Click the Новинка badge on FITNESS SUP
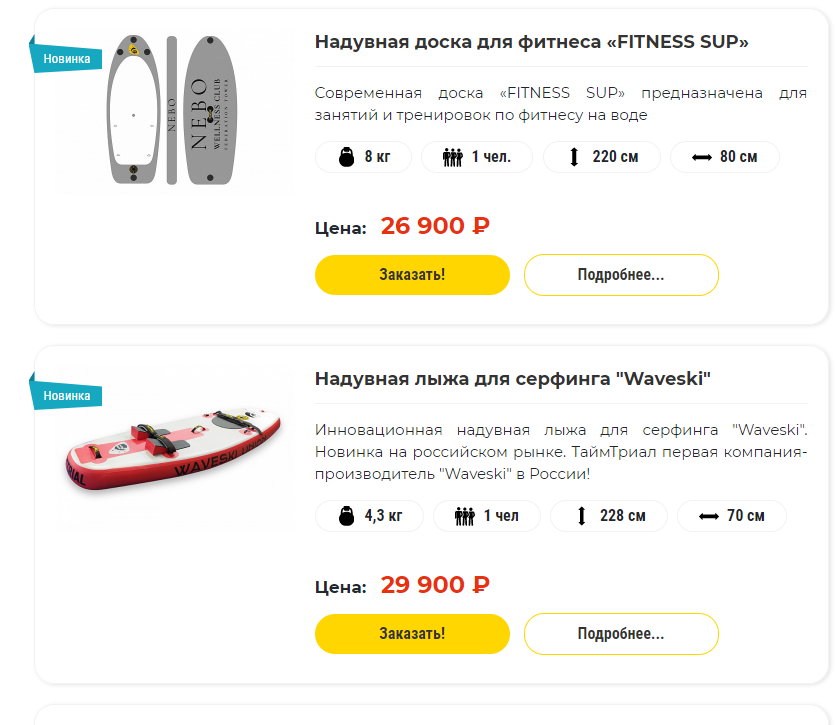Viewport: 835px width, 725px height. pos(66,58)
